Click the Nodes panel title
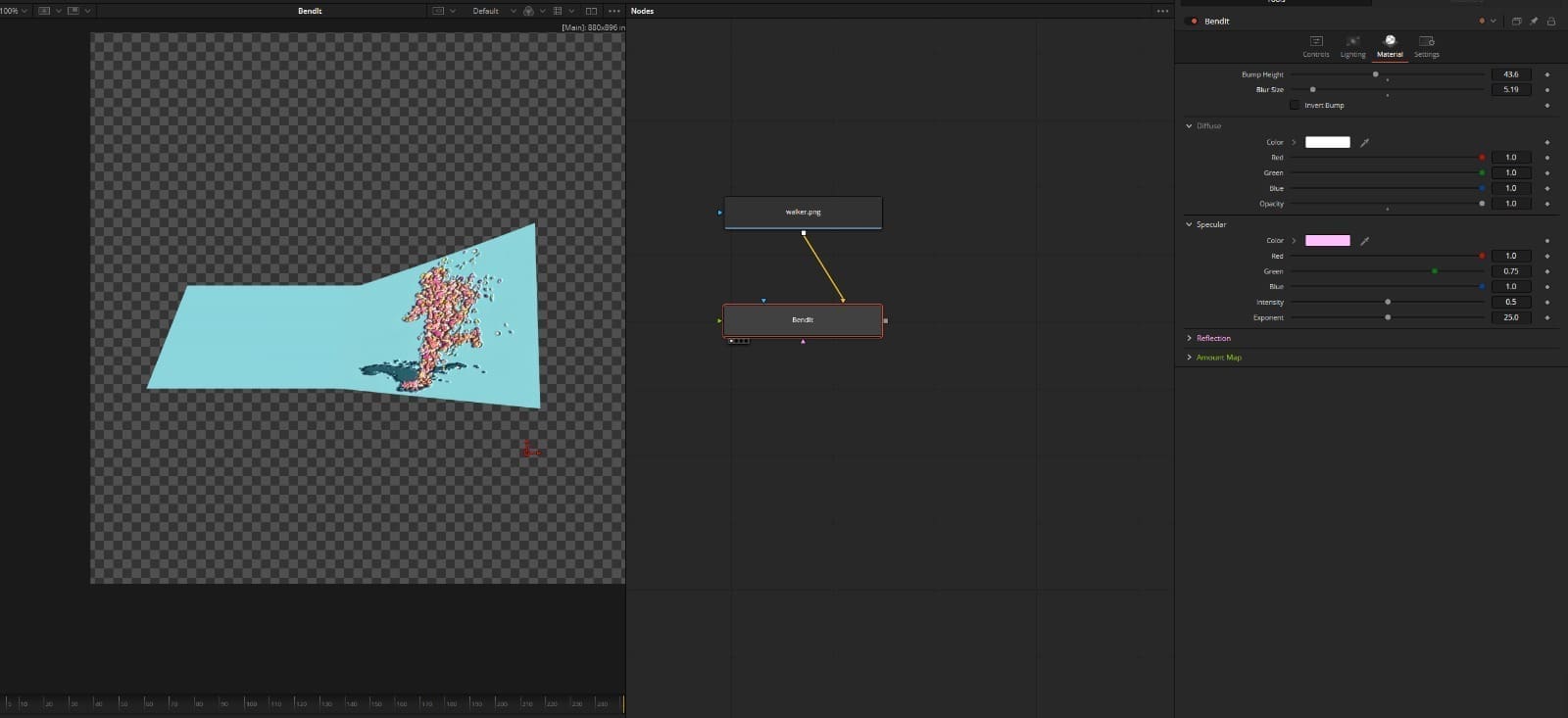The height and width of the screenshot is (718, 1568). [643, 11]
